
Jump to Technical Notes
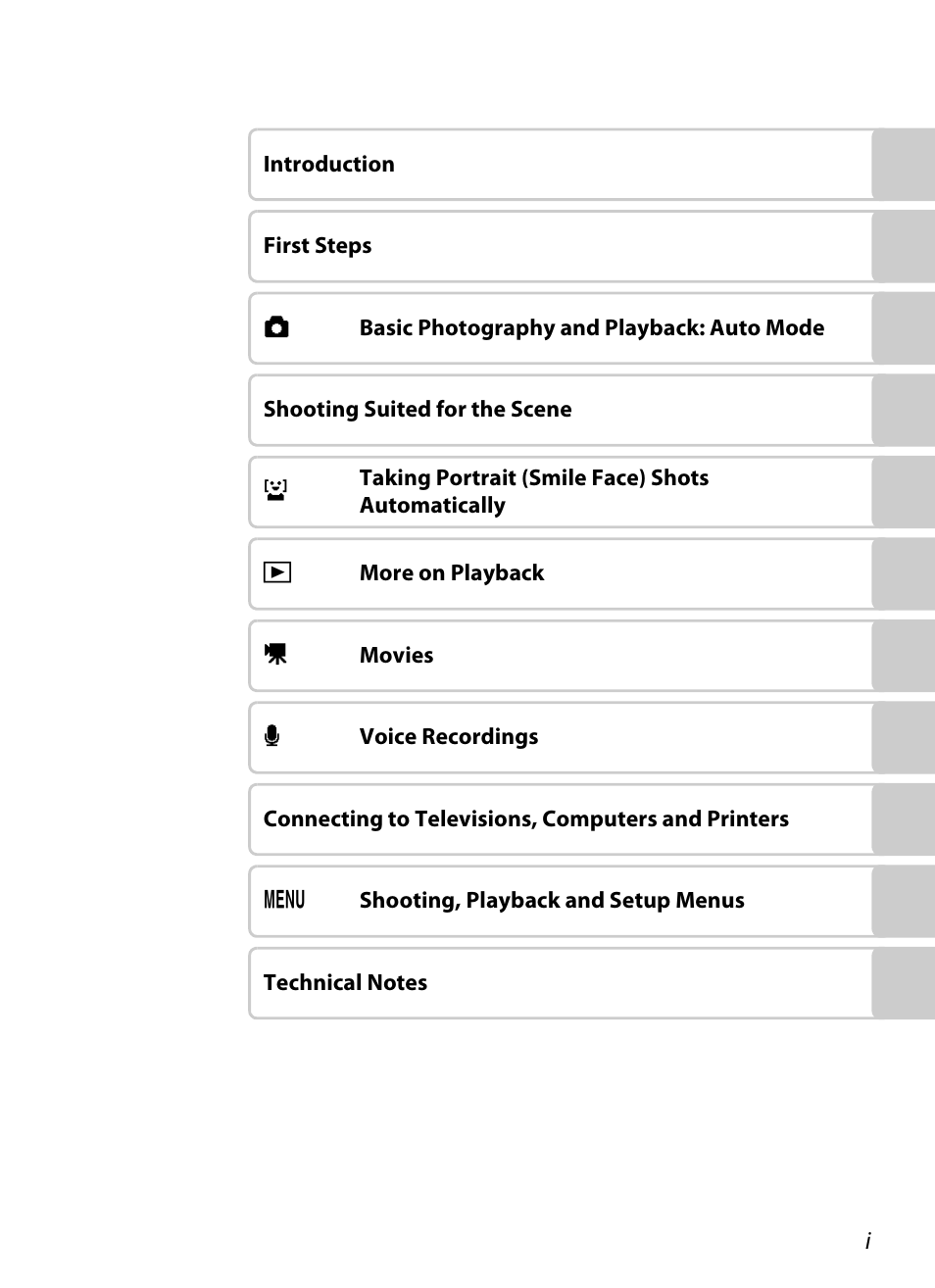[x=345, y=983]
